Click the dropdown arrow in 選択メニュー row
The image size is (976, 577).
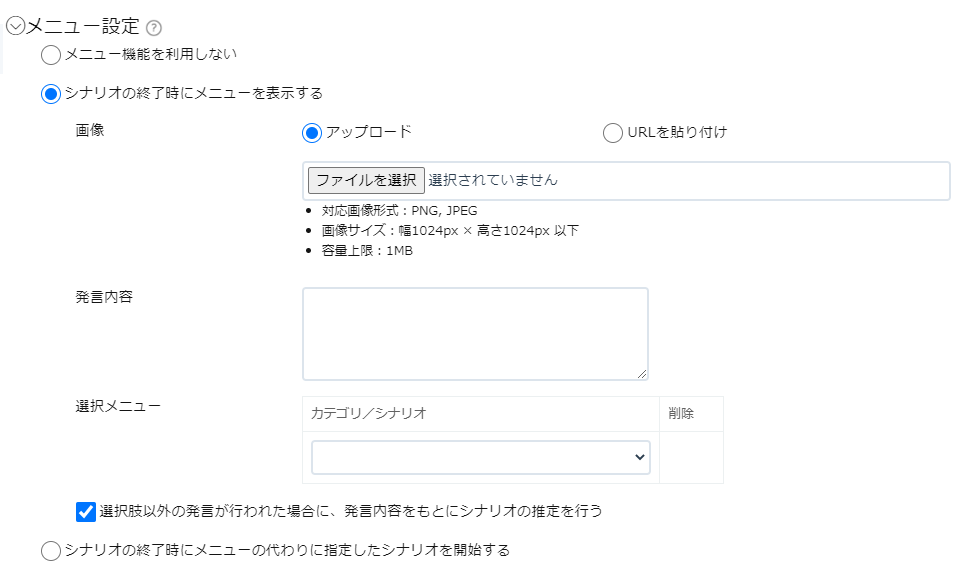[639, 457]
